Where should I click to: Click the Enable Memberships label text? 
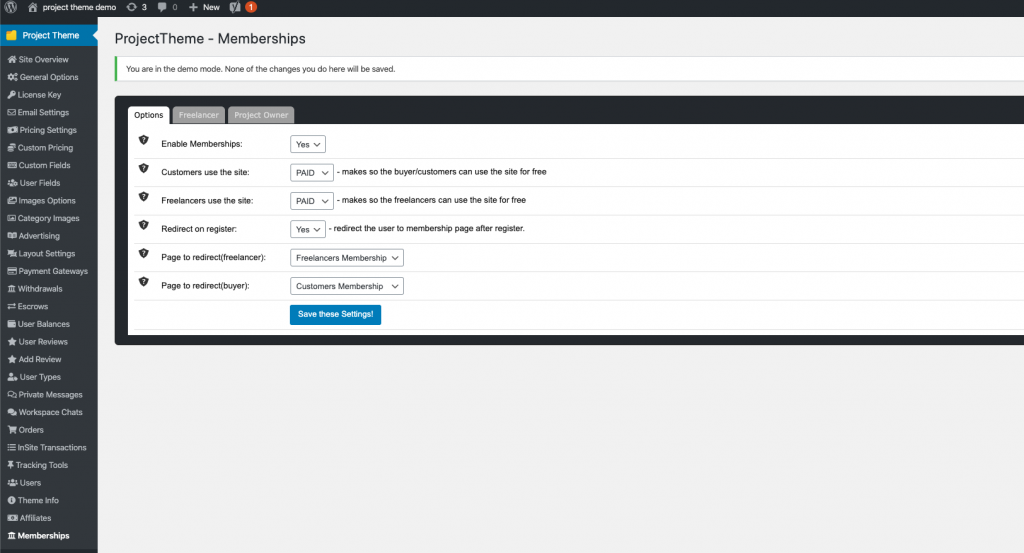202,144
